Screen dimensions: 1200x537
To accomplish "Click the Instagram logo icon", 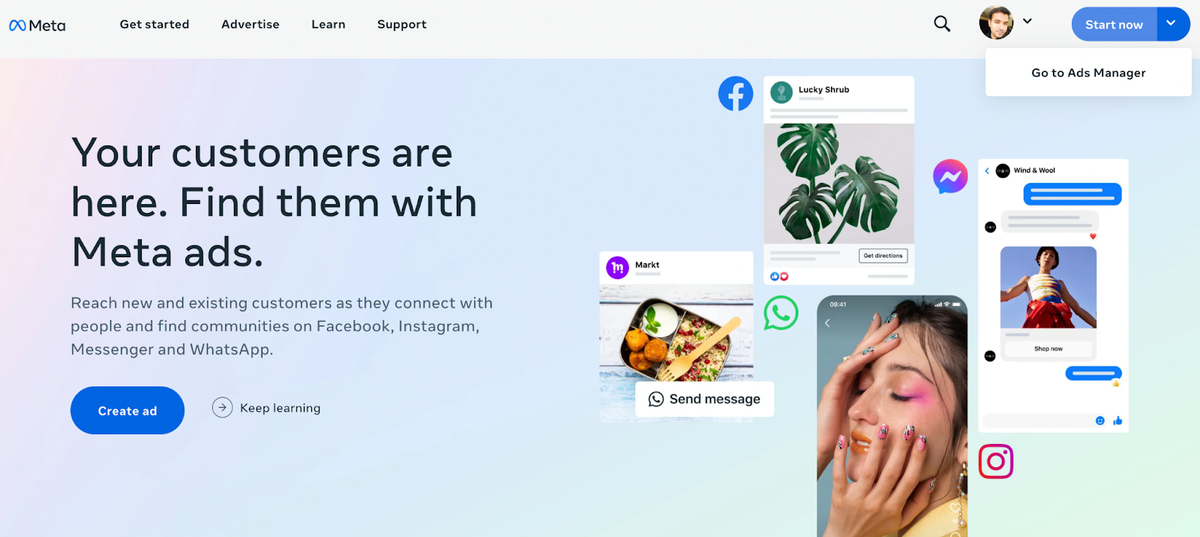I will pos(996,461).
